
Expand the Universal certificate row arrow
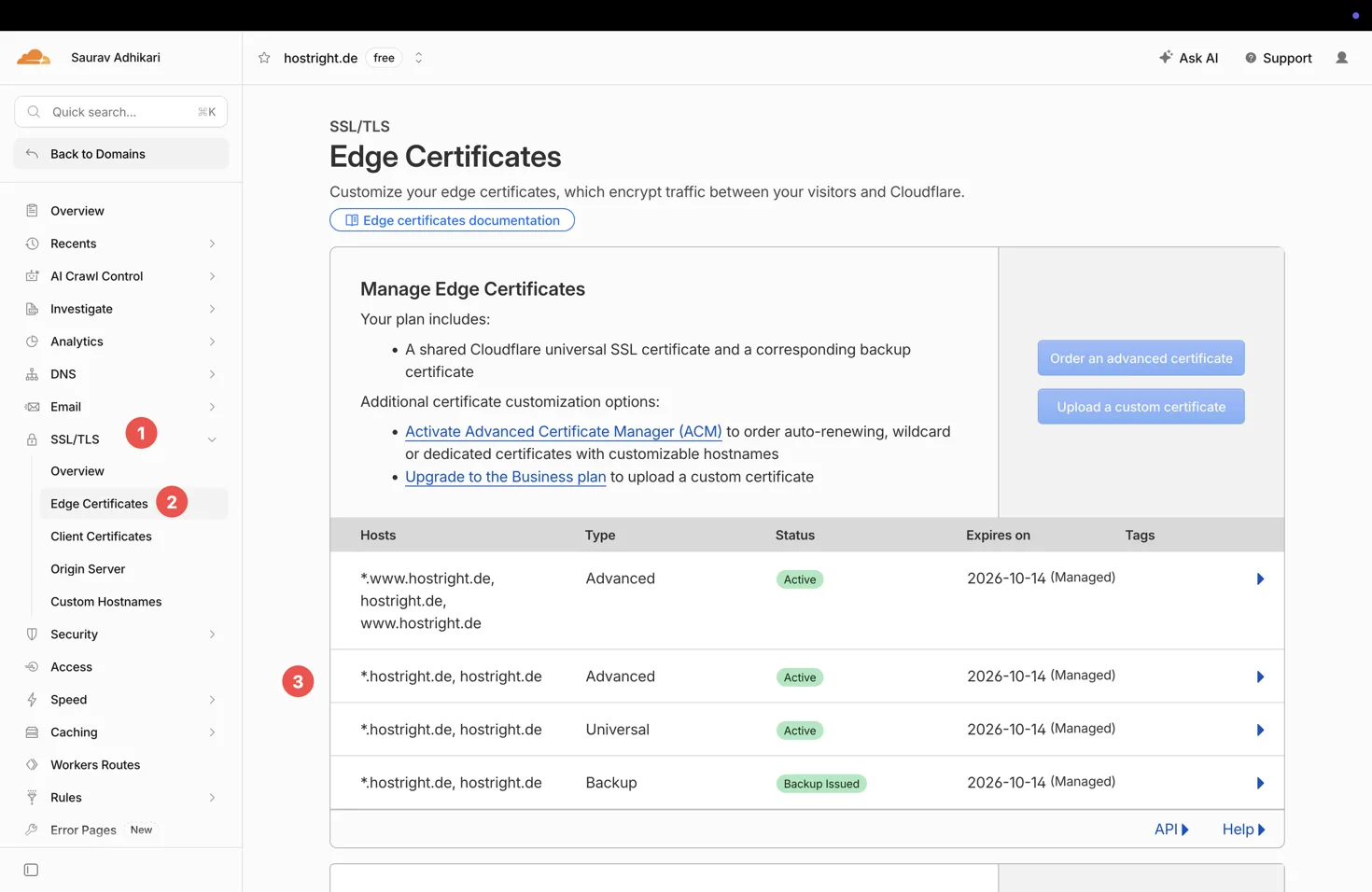[x=1260, y=731]
